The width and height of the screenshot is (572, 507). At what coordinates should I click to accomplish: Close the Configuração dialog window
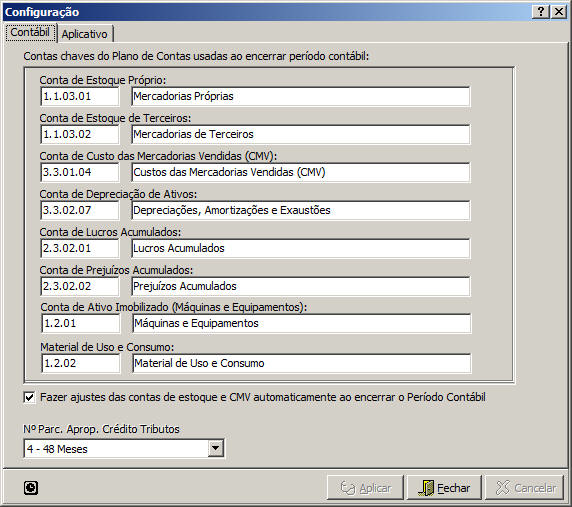click(x=559, y=12)
